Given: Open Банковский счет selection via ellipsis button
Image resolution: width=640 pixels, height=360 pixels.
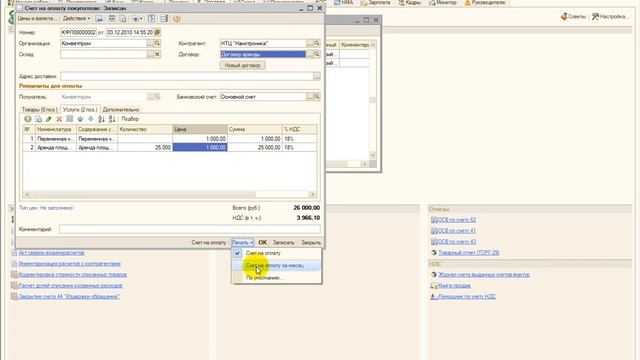Looking at the screenshot, I should tap(310, 97).
